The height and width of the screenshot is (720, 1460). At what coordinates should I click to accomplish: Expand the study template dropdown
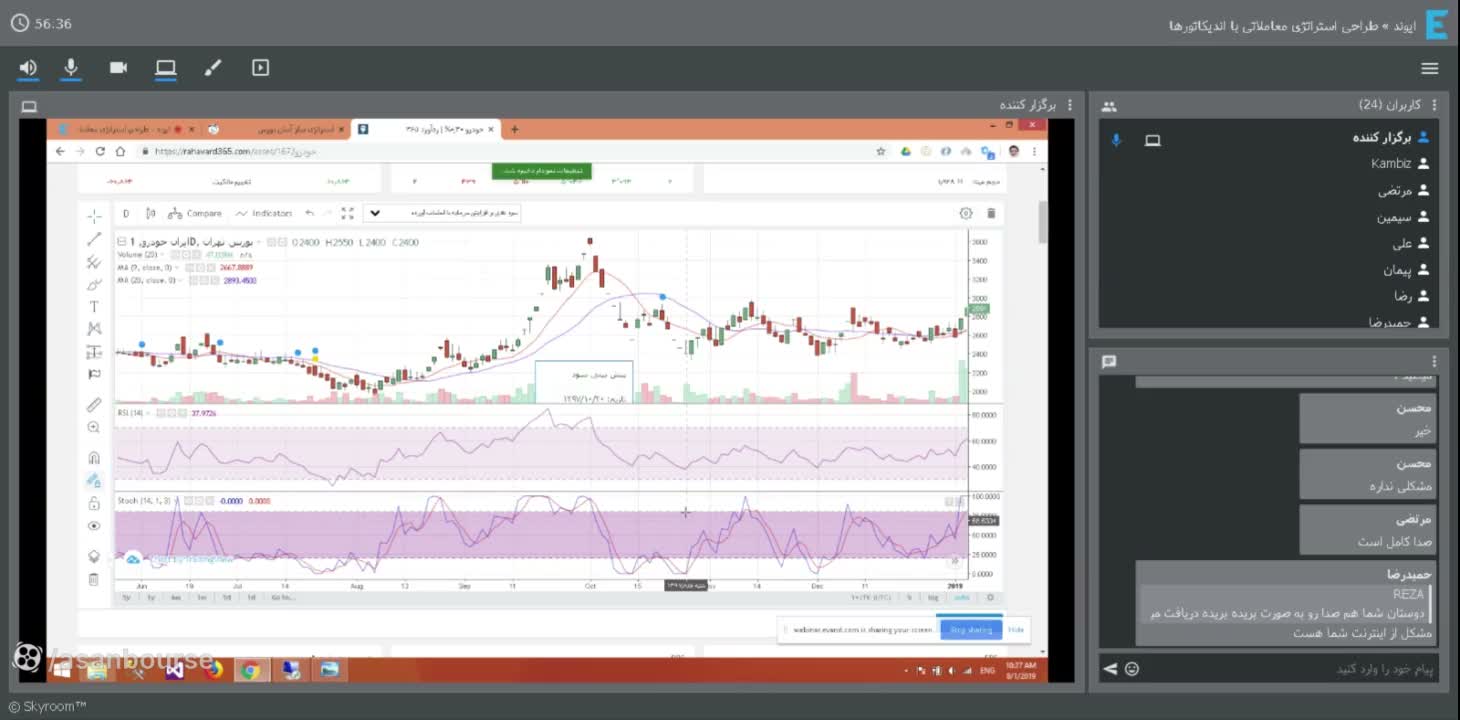375,213
